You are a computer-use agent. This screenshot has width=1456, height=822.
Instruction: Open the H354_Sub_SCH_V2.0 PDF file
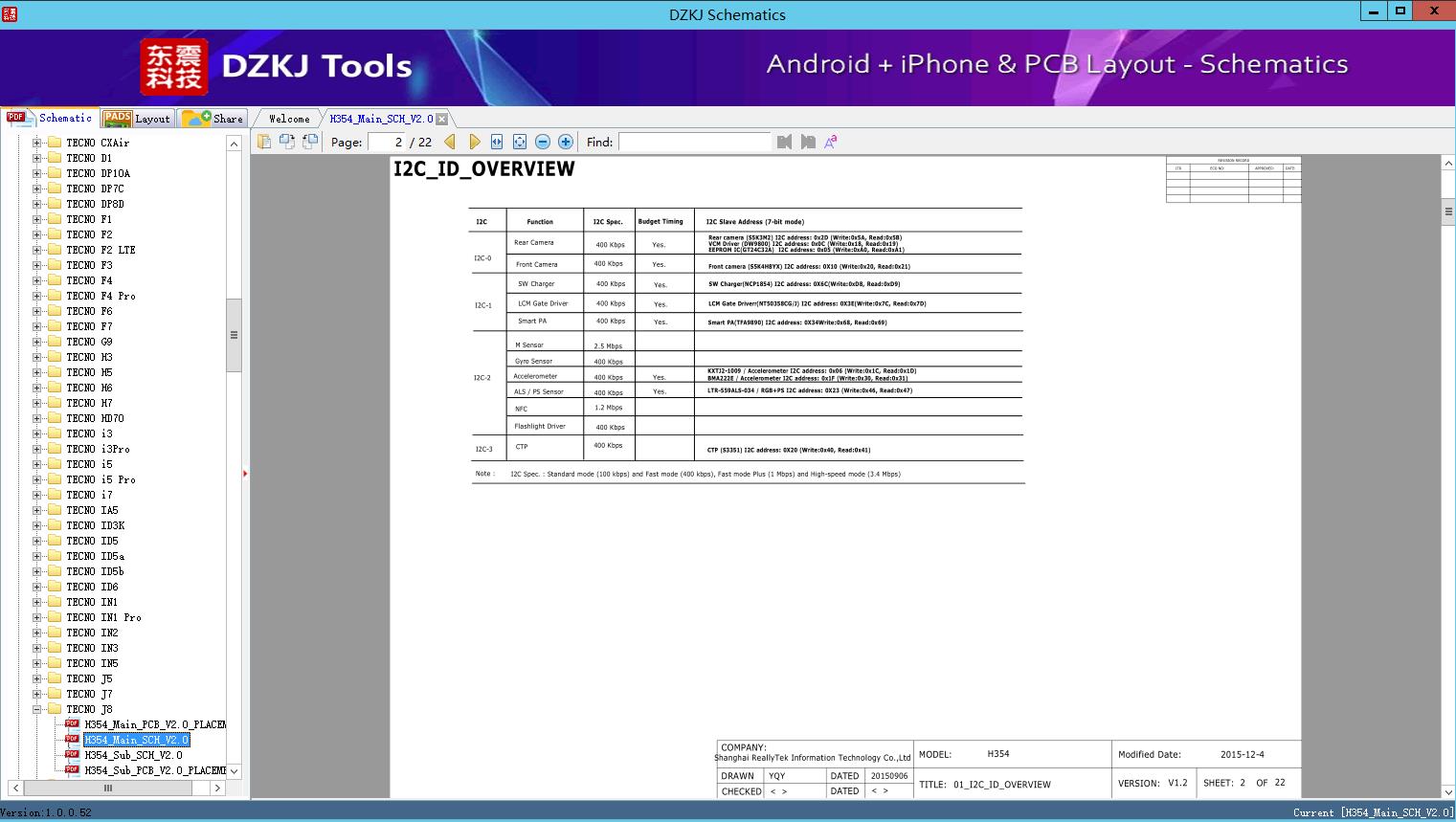[x=133, y=755]
